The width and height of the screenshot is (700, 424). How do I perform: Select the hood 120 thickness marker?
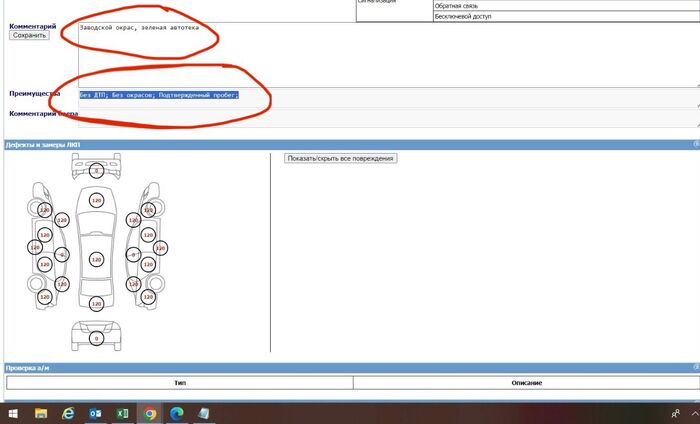96,200
